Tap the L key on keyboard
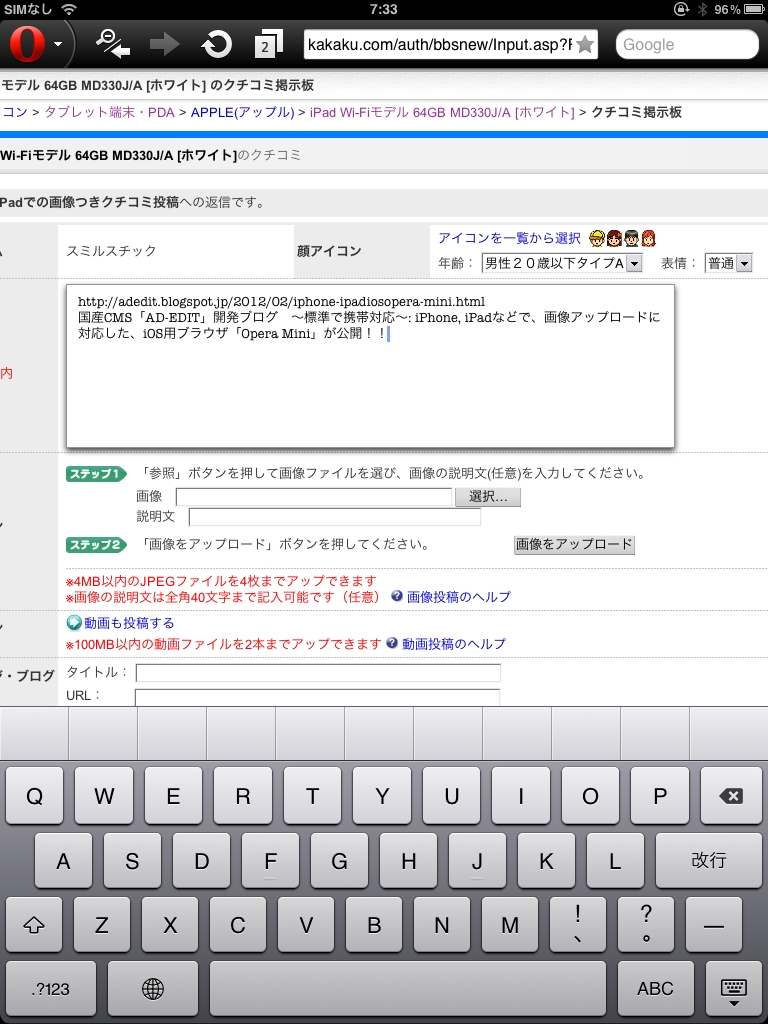The width and height of the screenshot is (768, 1024). coord(615,861)
